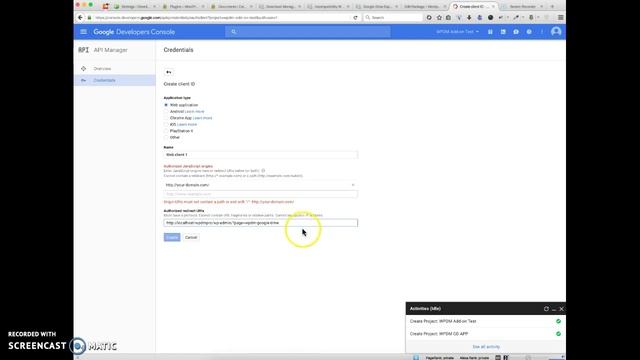Select Other application type
Viewport: 640px width, 360px height.
pyautogui.click(x=166, y=138)
